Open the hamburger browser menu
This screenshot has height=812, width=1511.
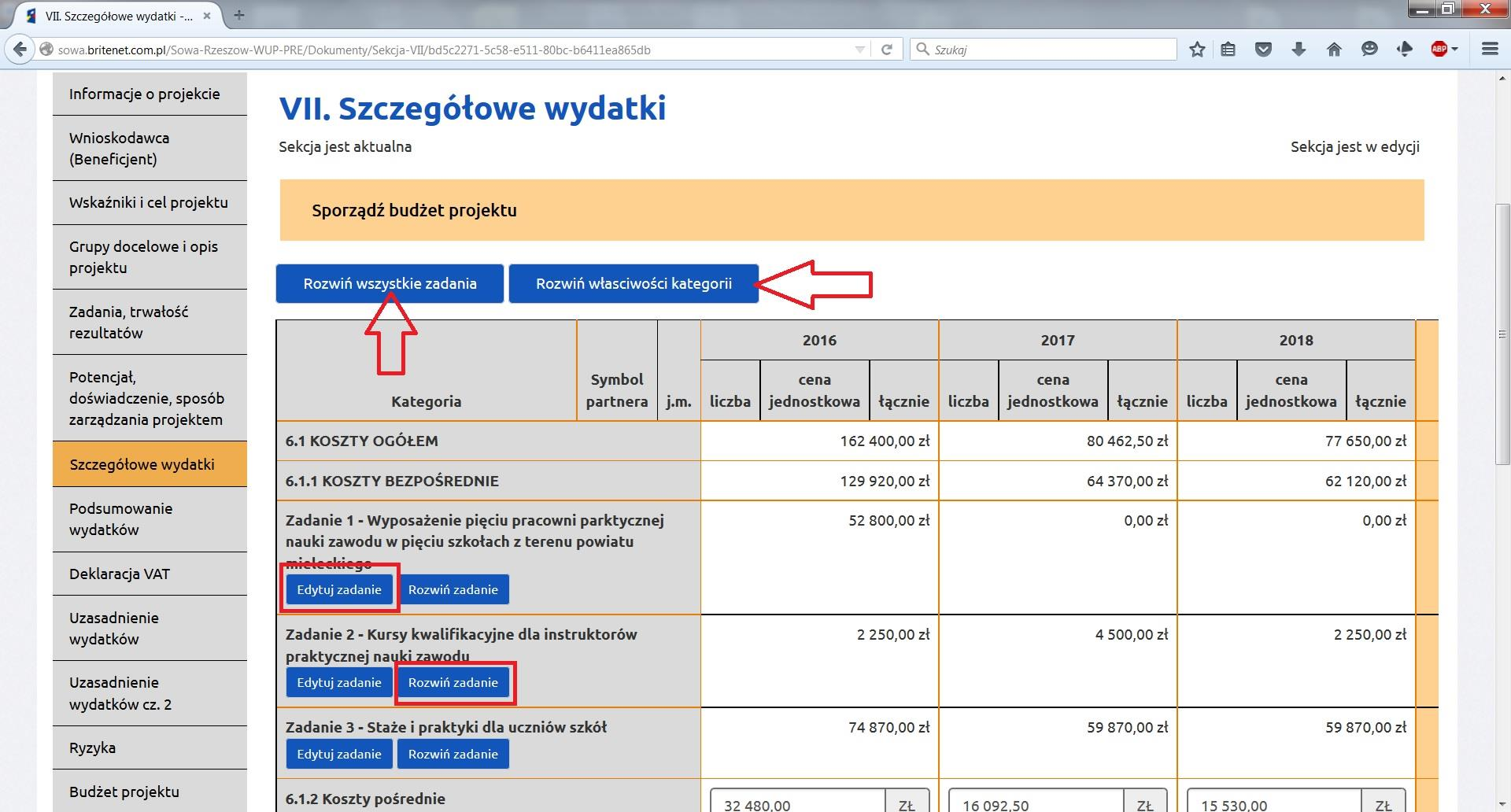tap(1489, 50)
